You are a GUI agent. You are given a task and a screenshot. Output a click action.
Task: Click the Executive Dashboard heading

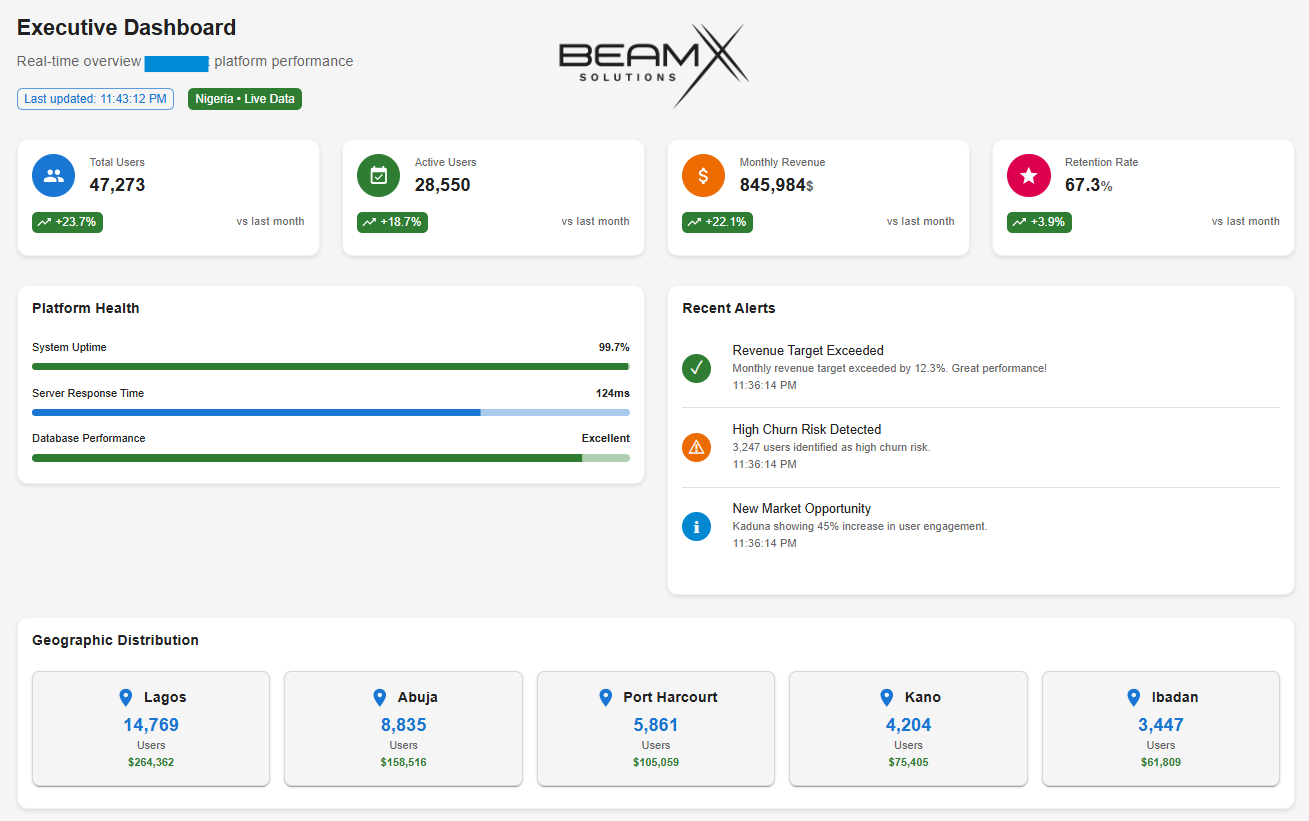click(127, 28)
